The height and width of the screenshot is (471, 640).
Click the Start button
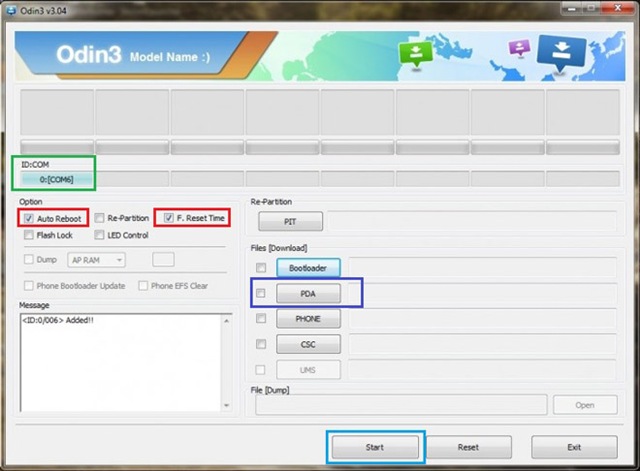pyautogui.click(x=375, y=447)
